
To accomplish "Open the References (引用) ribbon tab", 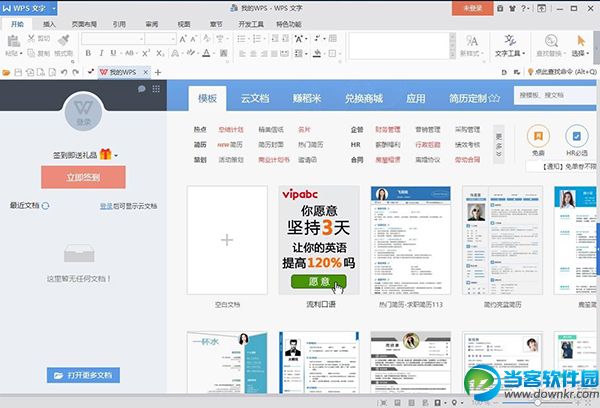I will pos(119,24).
